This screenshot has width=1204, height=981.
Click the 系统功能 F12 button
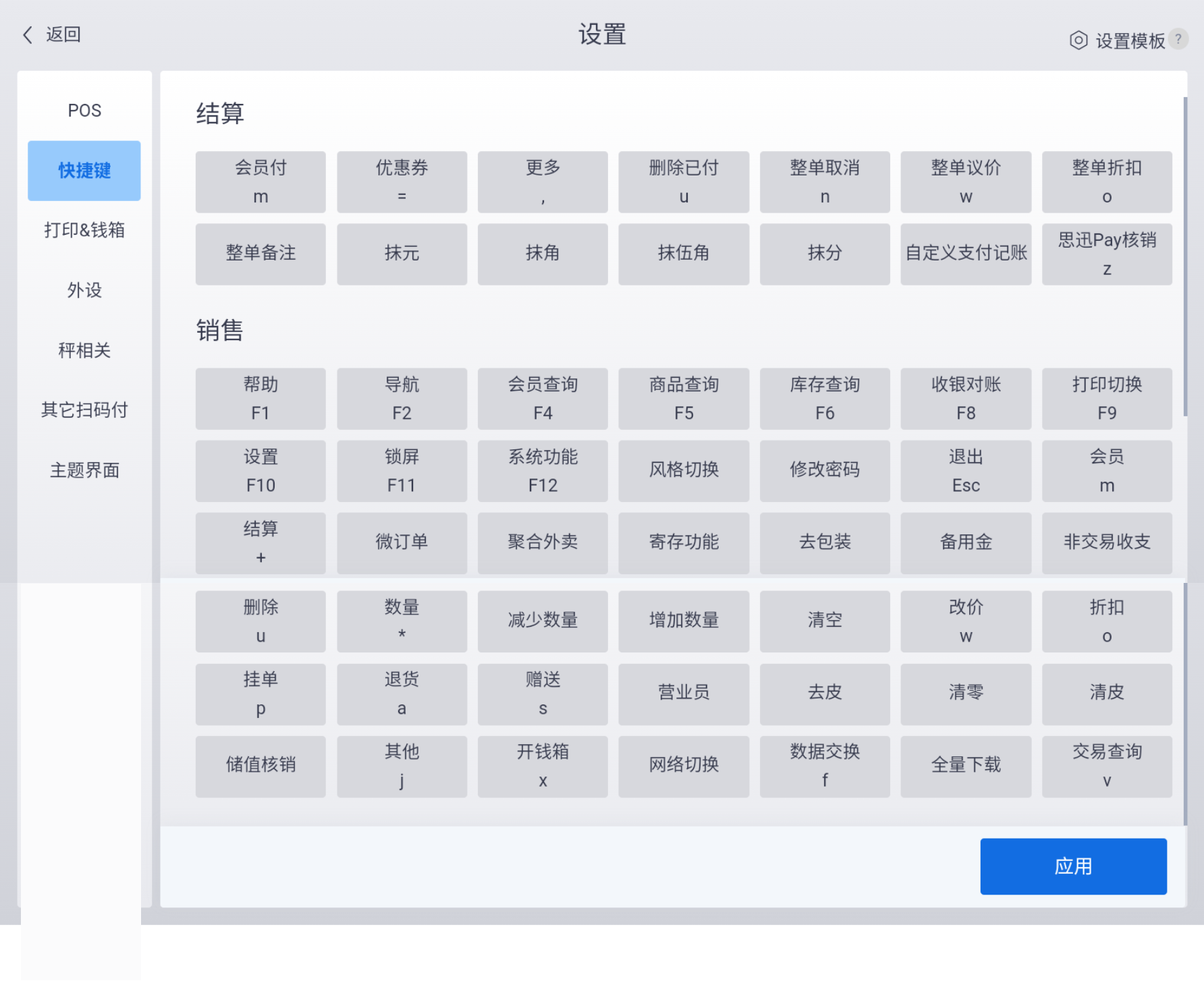(543, 471)
